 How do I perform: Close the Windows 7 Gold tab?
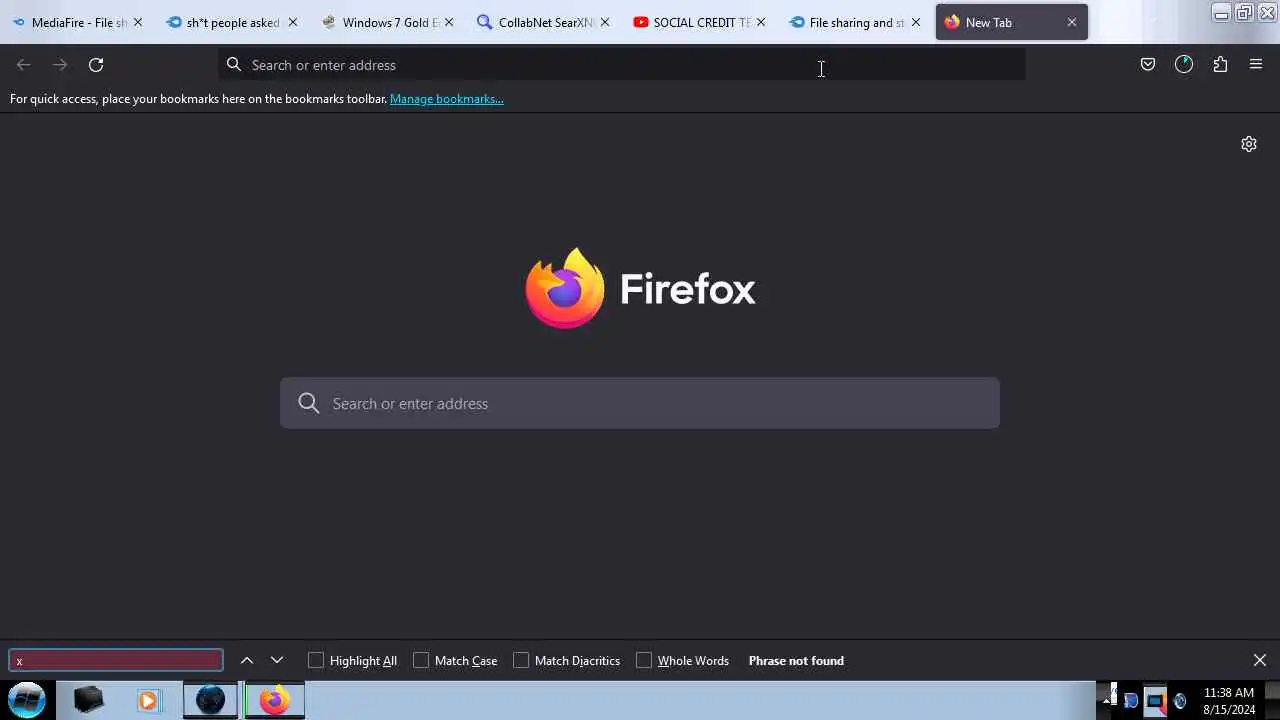click(449, 22)
